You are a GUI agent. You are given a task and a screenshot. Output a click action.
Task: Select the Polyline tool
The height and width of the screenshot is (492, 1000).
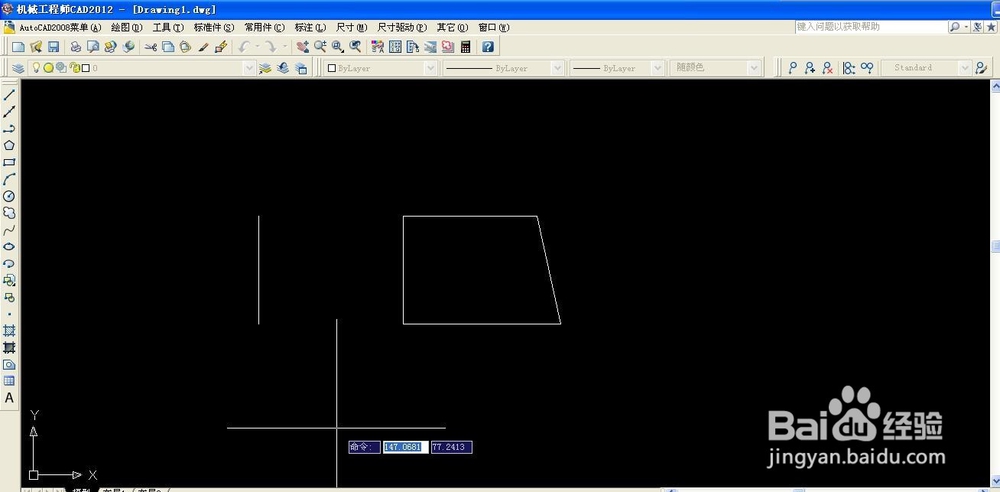pos(9,129)
